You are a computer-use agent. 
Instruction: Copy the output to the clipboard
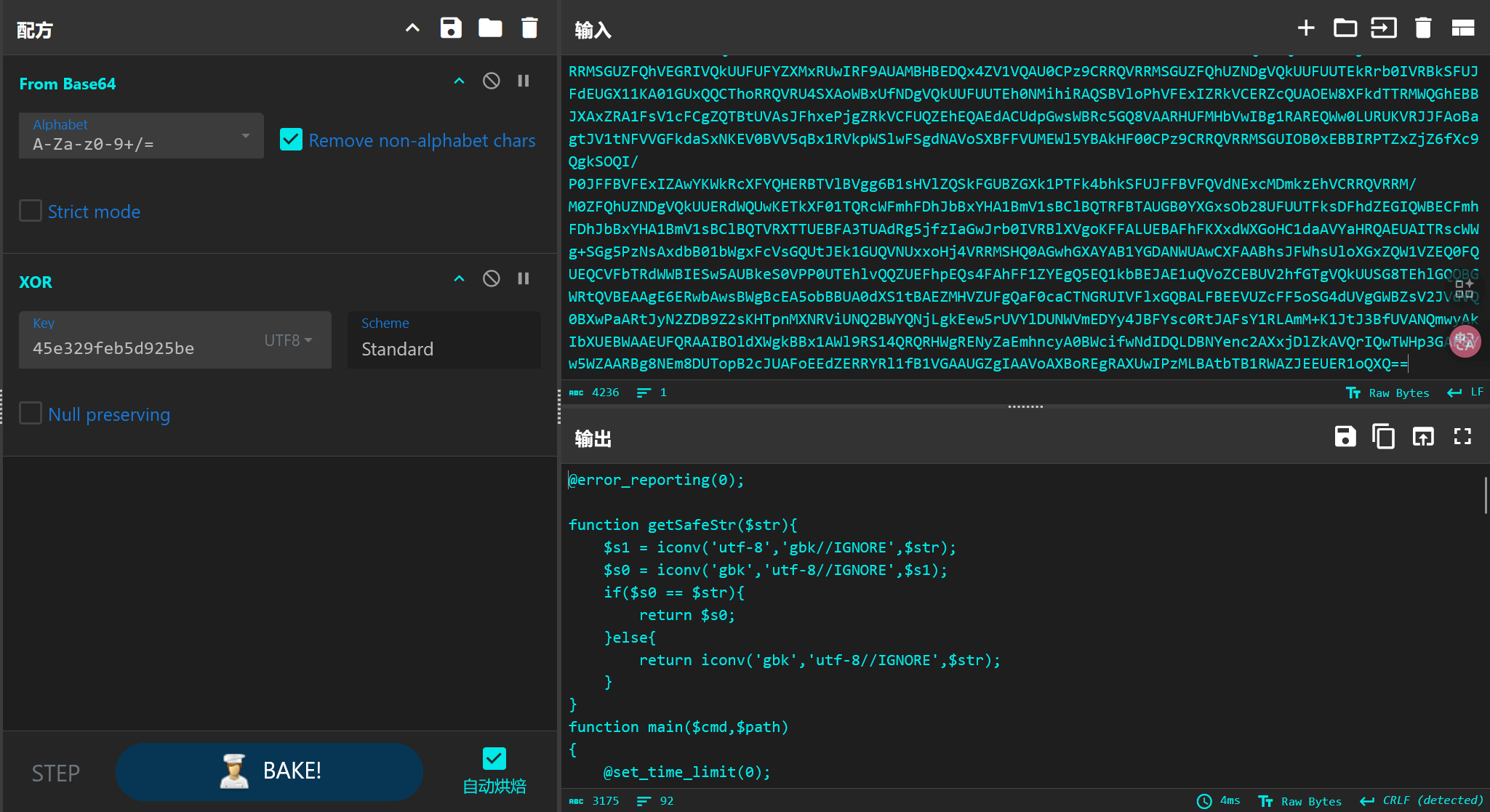[1383, 437]
